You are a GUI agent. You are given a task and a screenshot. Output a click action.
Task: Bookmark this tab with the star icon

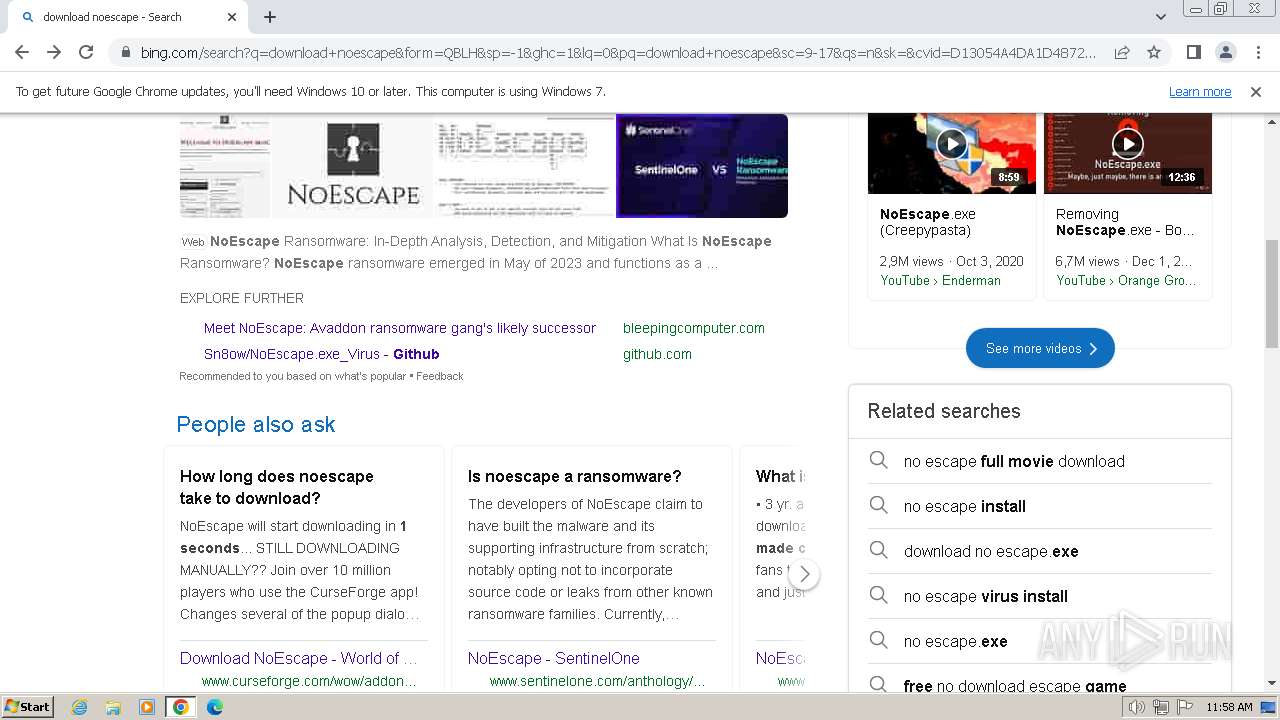tap(1154, 52)
